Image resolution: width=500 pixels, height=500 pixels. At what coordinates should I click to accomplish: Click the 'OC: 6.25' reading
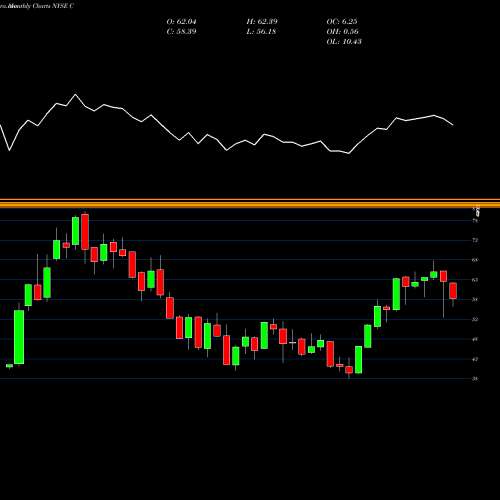[x=342, y=21]
